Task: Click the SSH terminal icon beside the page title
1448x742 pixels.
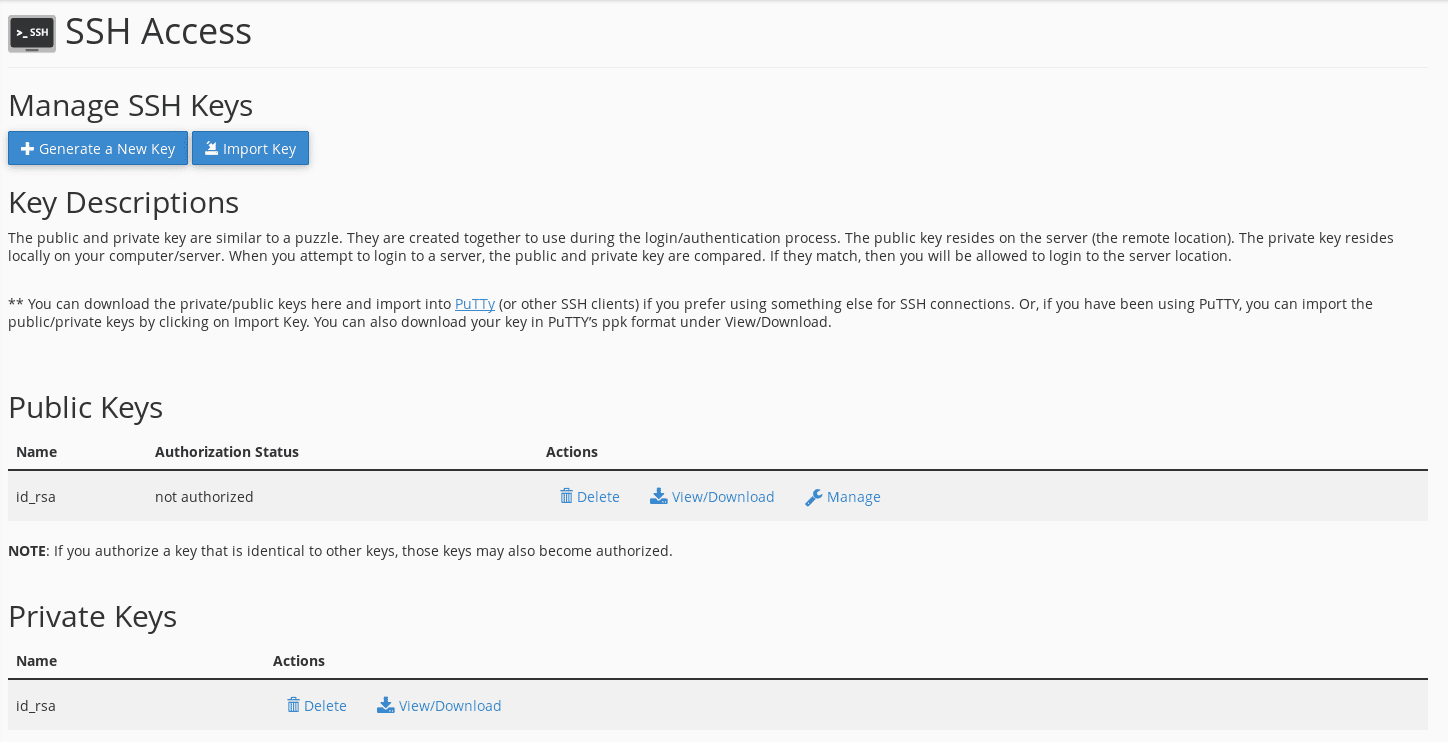Action: [31, 33]
